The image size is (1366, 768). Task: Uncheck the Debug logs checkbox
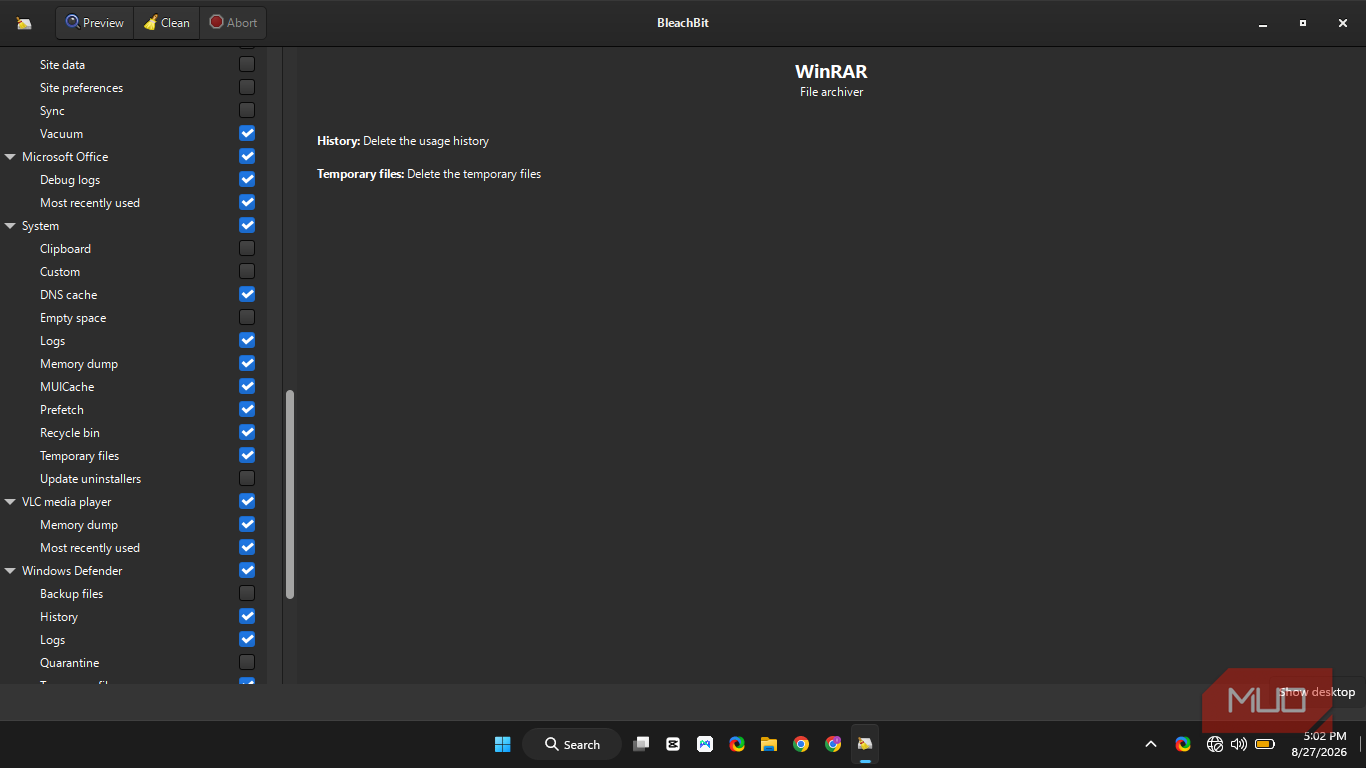247,179
